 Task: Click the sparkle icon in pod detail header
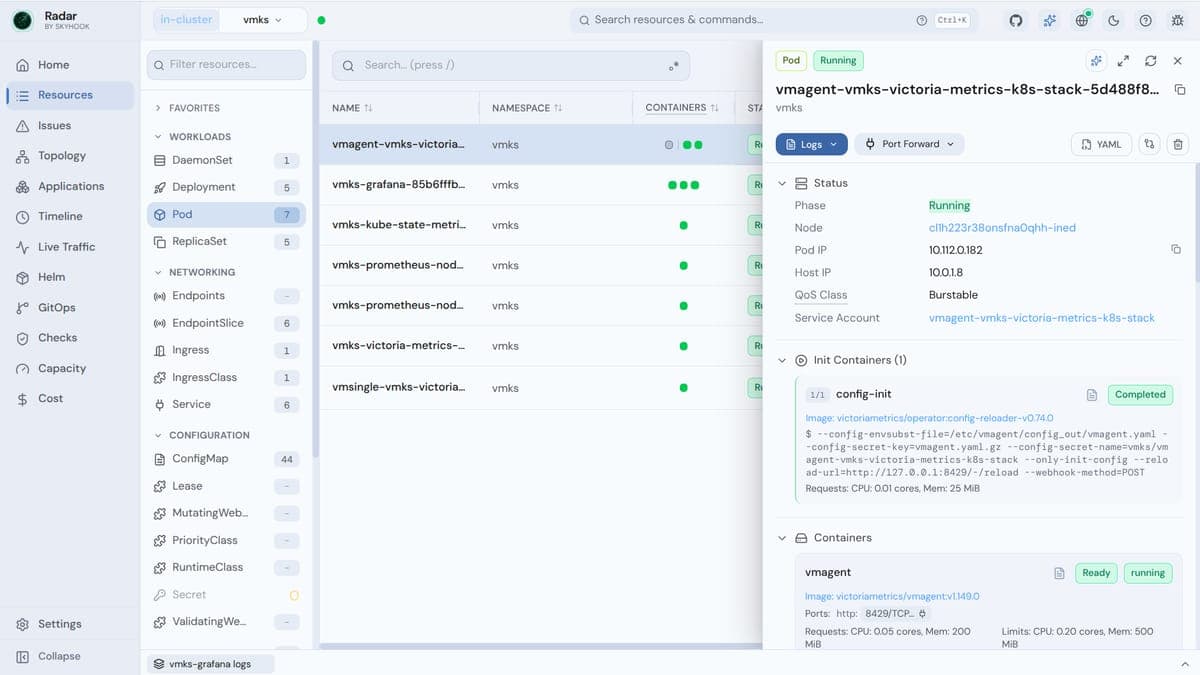click(1096, 61)
